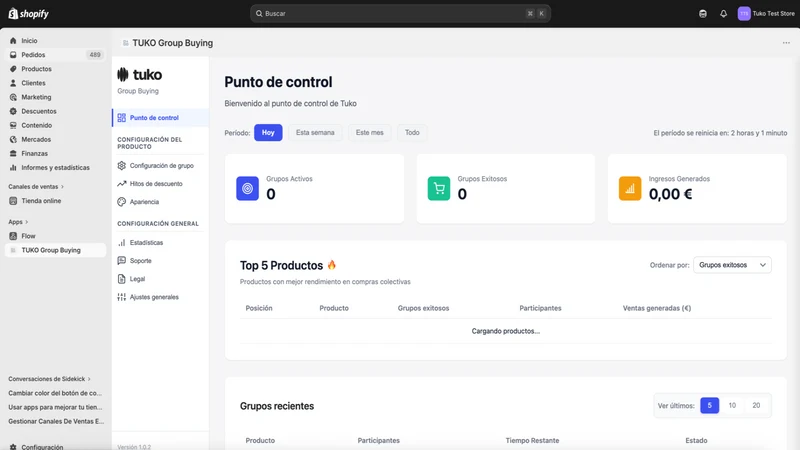Select the Todo period filter
The image size is (800, 450).
[x=412, y=133]
